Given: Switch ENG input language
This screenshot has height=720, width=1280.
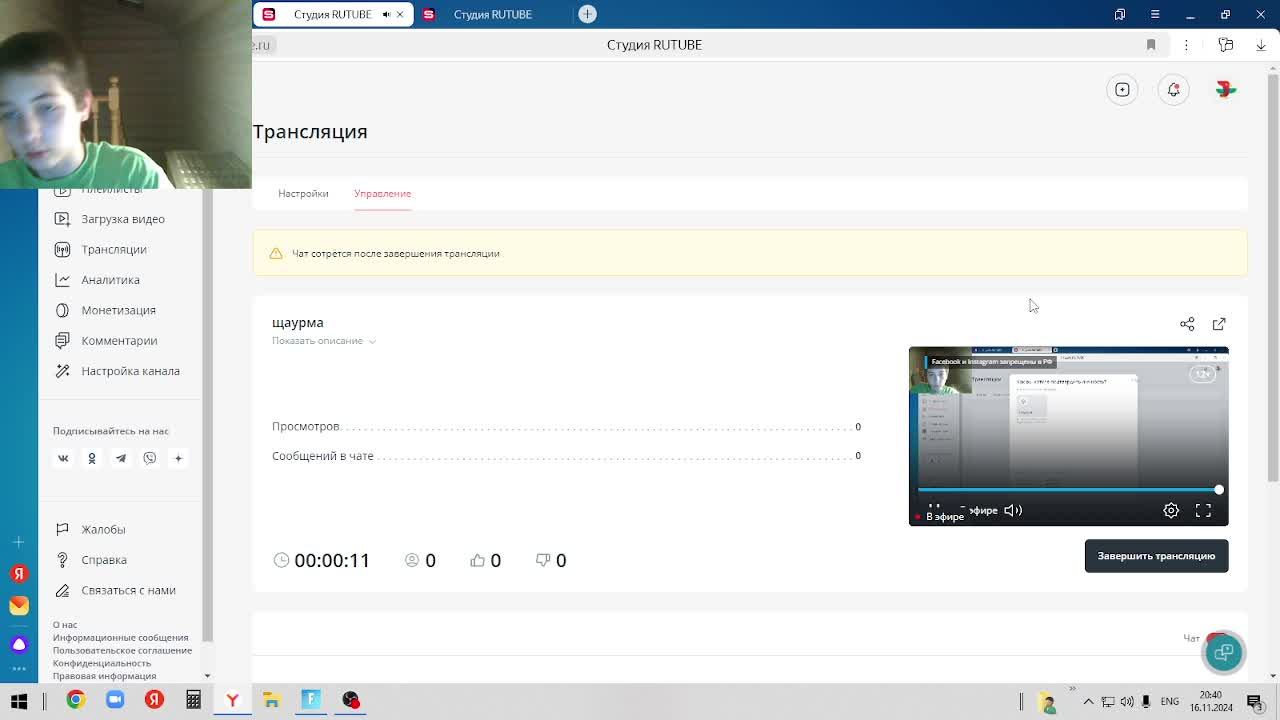Looking at the screenshot, I should tap(1170, 701).
